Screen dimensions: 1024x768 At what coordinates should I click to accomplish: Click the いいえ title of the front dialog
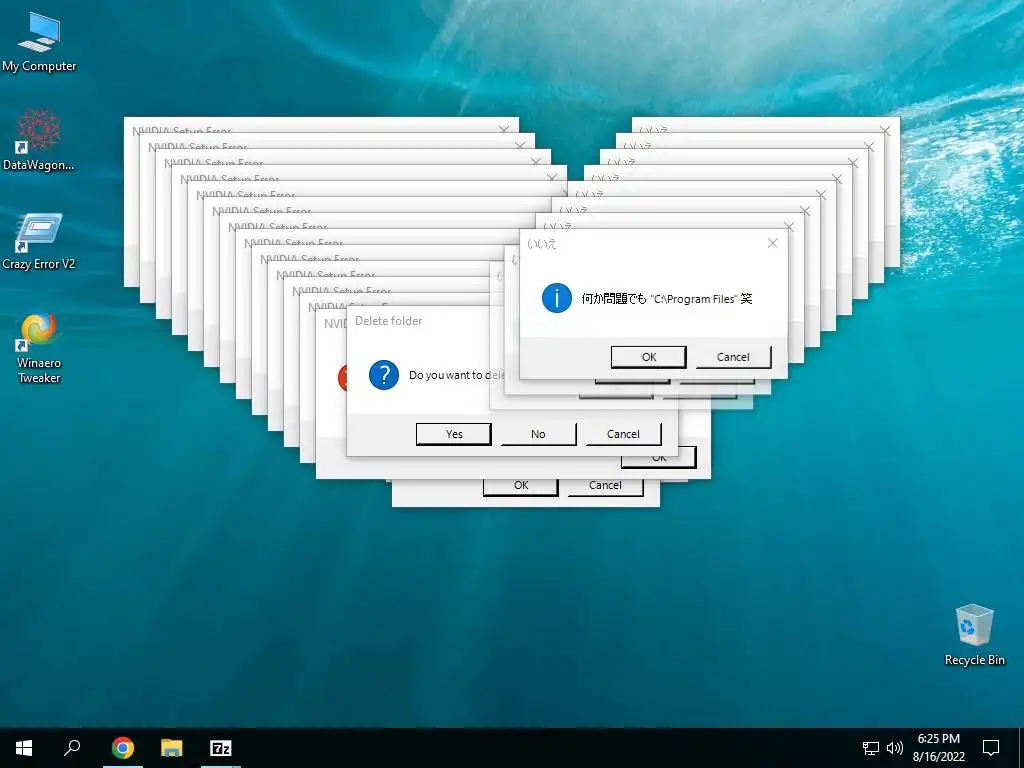tap(541, 244)
